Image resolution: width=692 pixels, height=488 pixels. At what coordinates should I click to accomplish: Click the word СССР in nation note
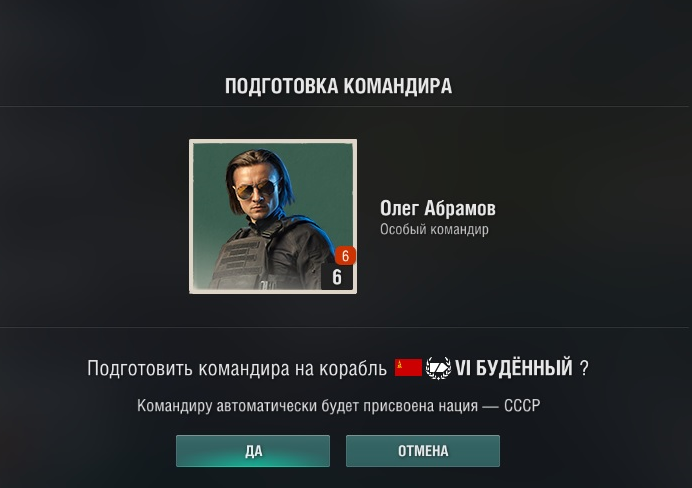[x=522, y=405]
